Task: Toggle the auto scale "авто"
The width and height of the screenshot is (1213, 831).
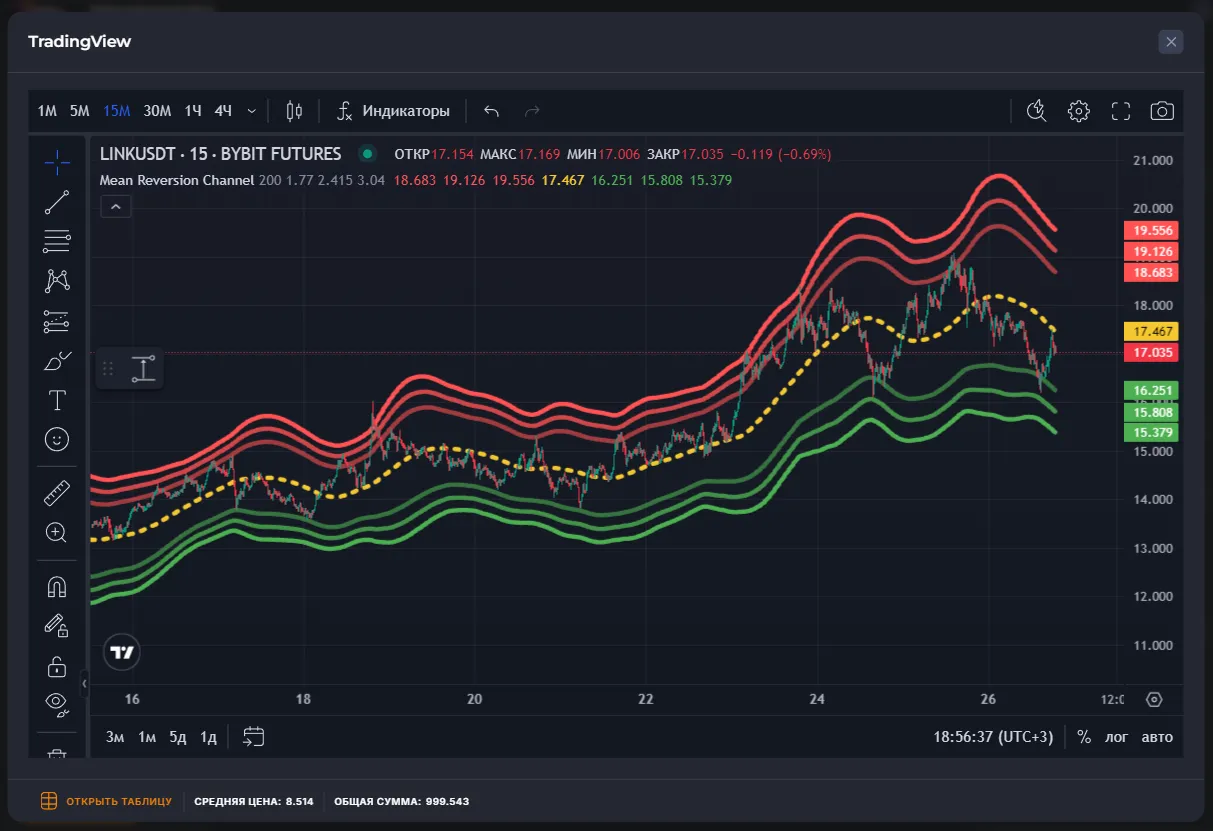Action: 1157,737
